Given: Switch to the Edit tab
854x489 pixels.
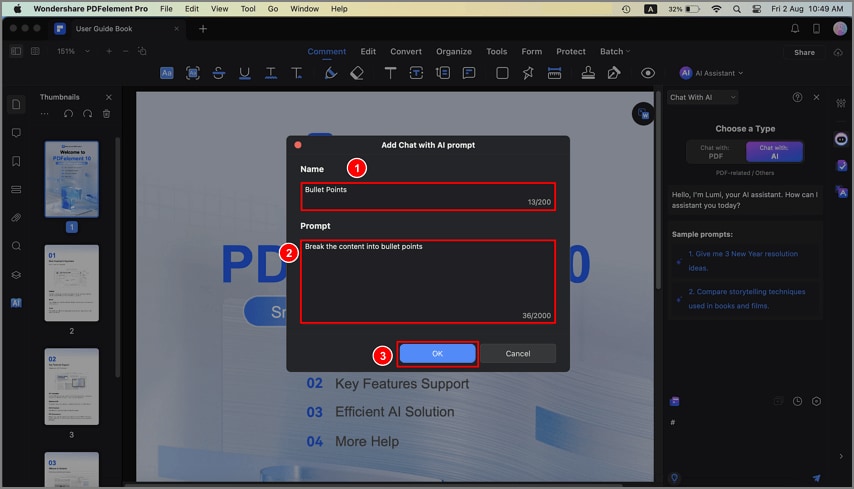Looking at the screenshot, I should pos(368,51).
